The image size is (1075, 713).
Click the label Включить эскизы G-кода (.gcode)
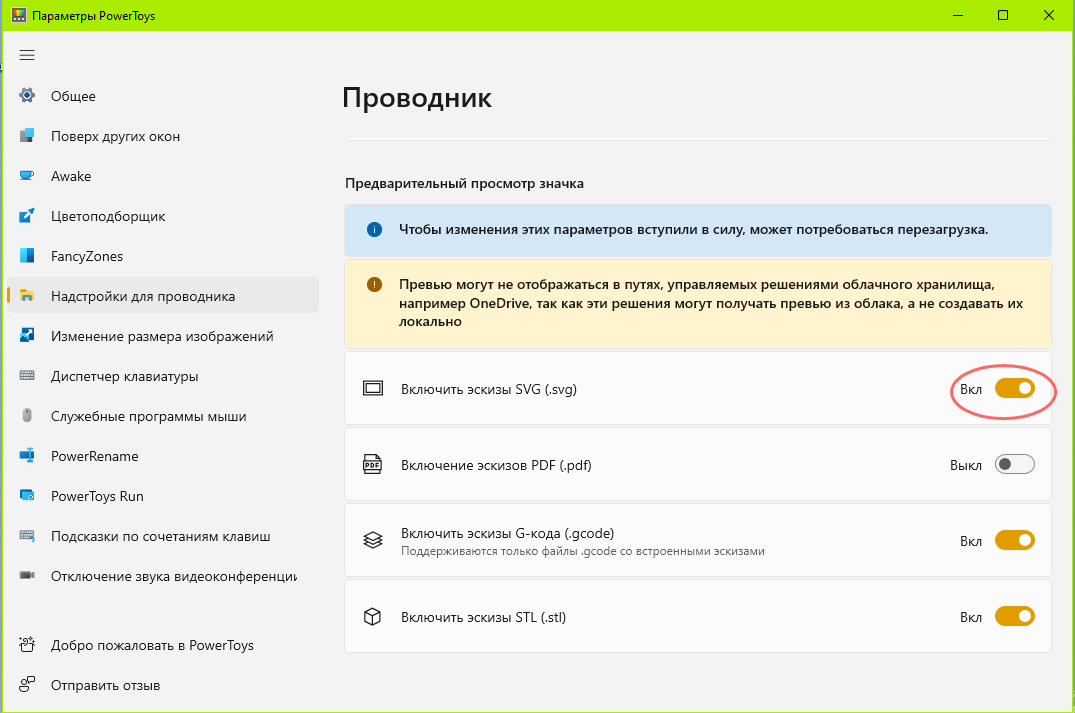(507, 533)
